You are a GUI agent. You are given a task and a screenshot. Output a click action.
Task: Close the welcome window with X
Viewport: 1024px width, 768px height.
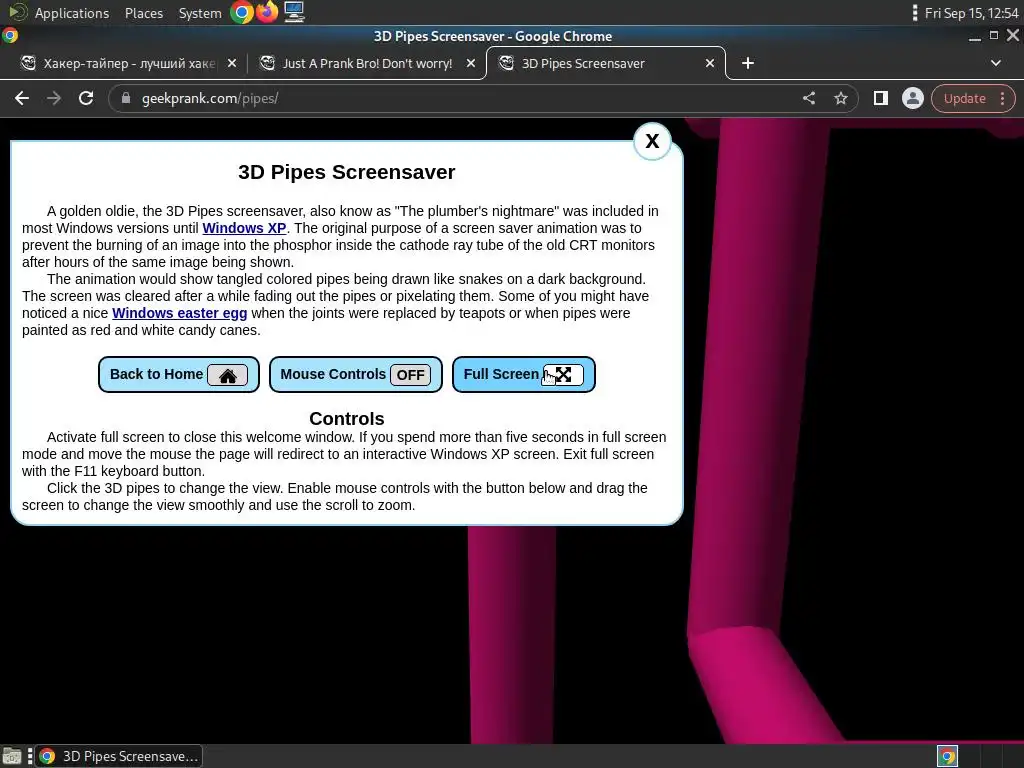pos(652,141)
